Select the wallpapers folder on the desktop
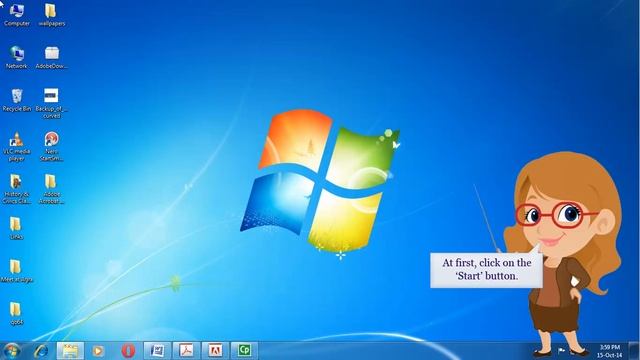This screenshot has height=360, width=640. coord(52,15)
